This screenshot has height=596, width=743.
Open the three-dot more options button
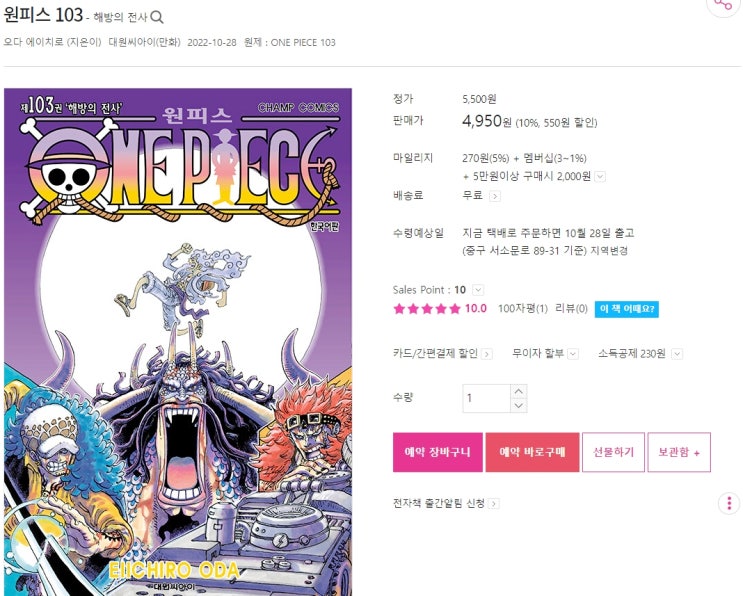(729, 503)
